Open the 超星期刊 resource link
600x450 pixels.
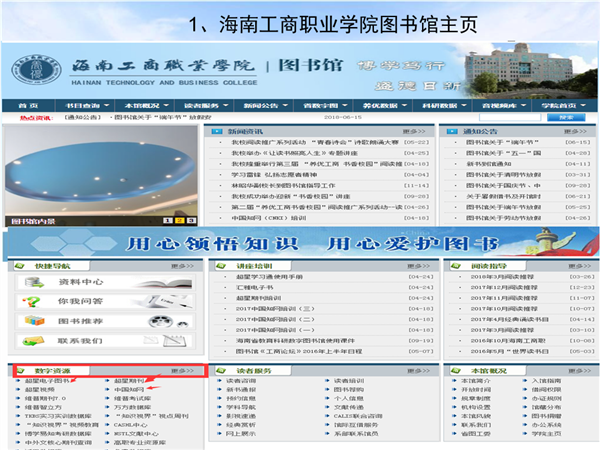coord(129,381)
